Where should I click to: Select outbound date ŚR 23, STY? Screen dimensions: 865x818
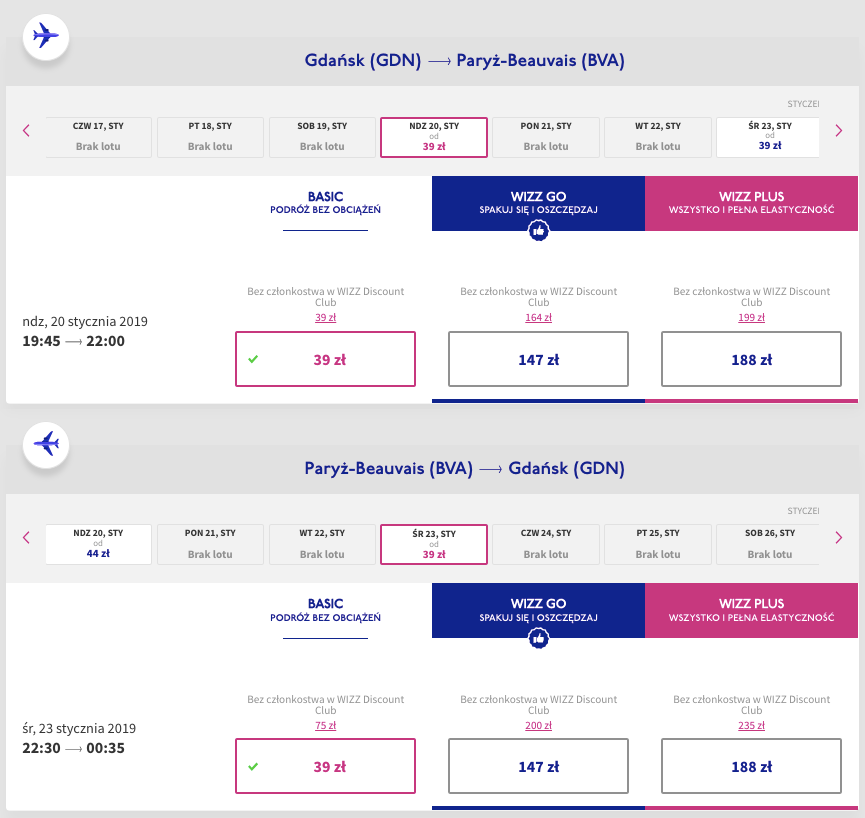768,137
